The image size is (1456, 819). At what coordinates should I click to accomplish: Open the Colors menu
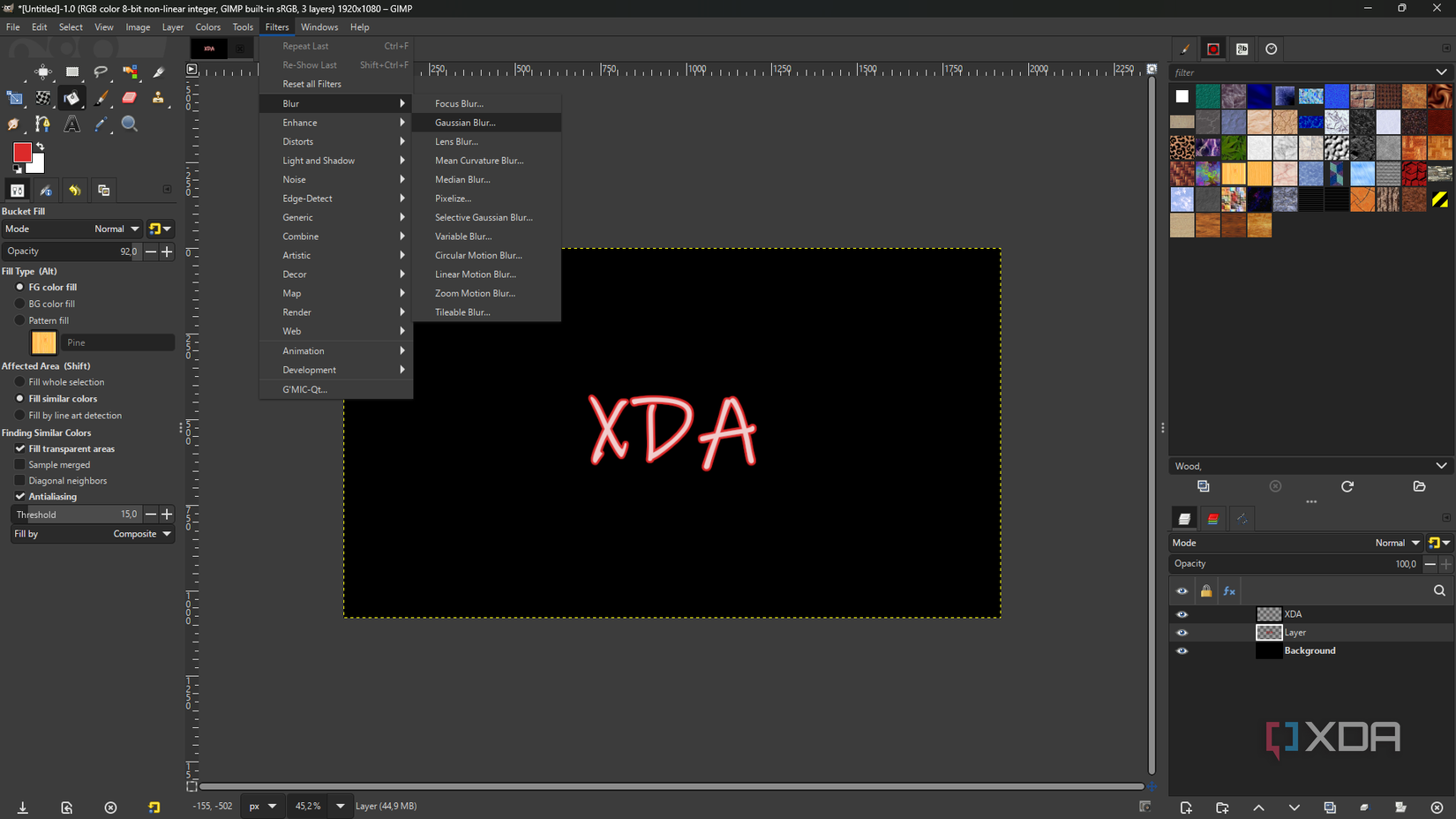pyautogui.click(x=208, y=27)
